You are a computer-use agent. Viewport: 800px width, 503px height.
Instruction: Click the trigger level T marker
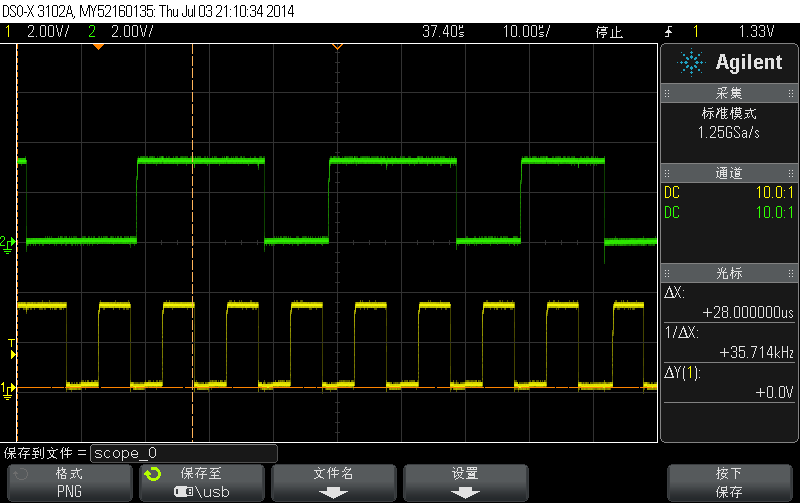[x=12, y=349]
